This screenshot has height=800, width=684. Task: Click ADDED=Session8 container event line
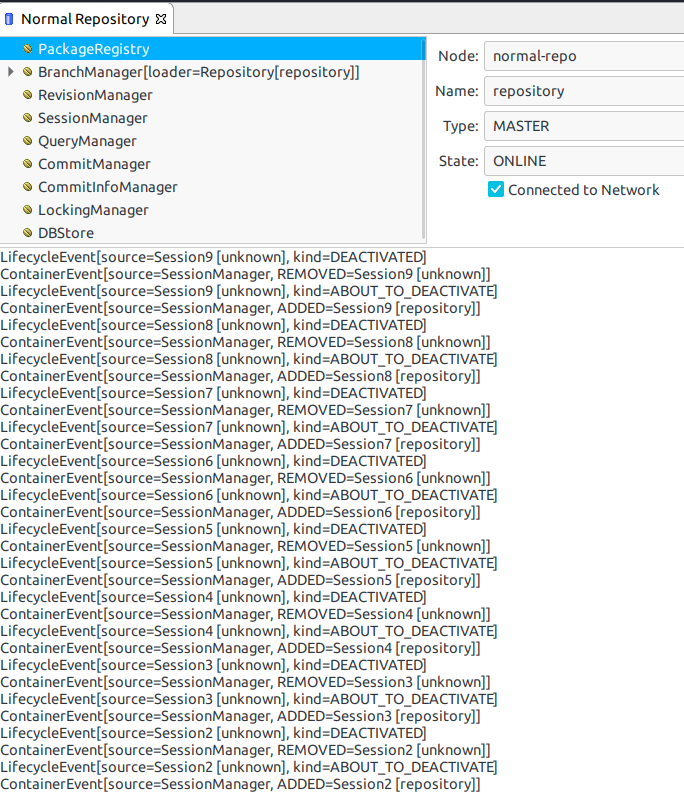pyautogui.click(x=240, y=376)
